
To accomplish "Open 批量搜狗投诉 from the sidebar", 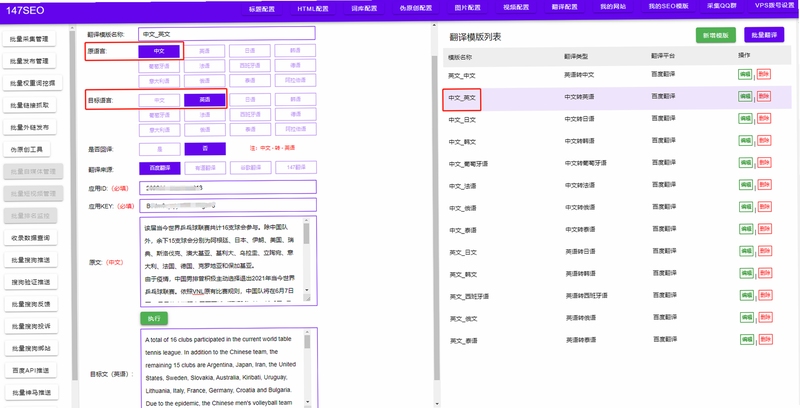I will [x=30, y=326].
